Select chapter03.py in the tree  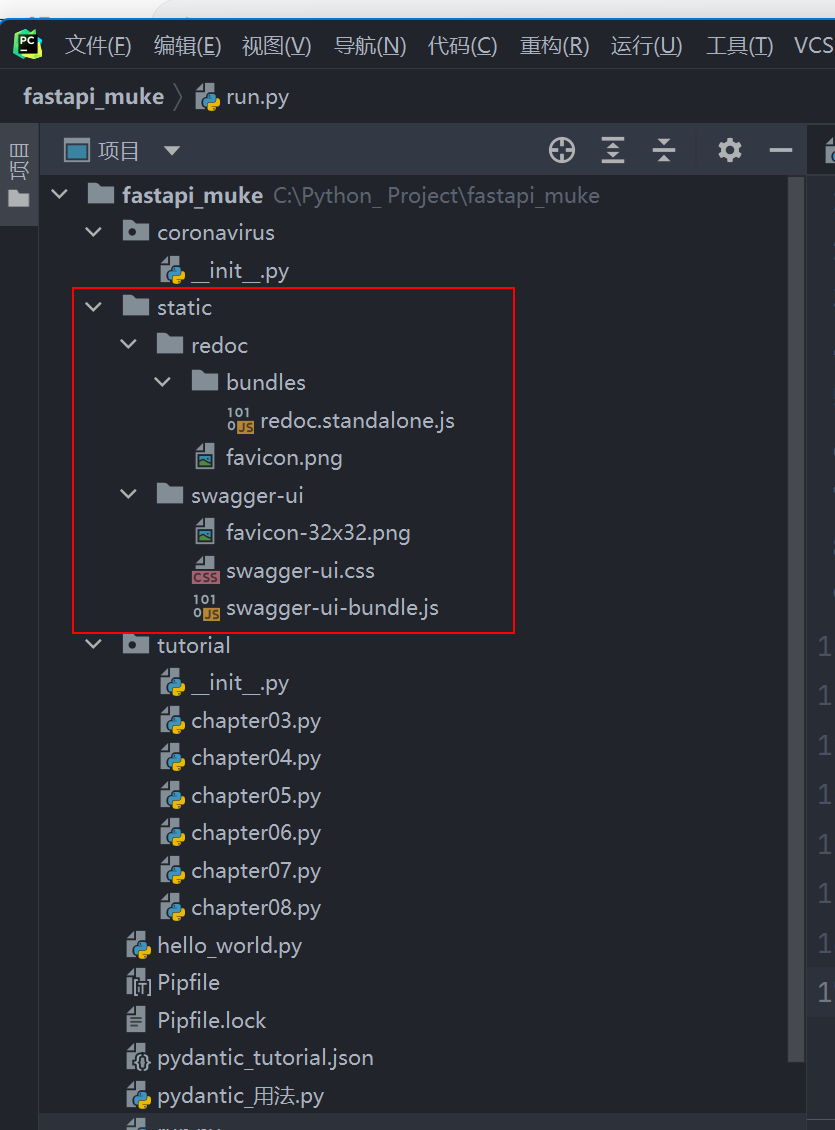[256, 721]
